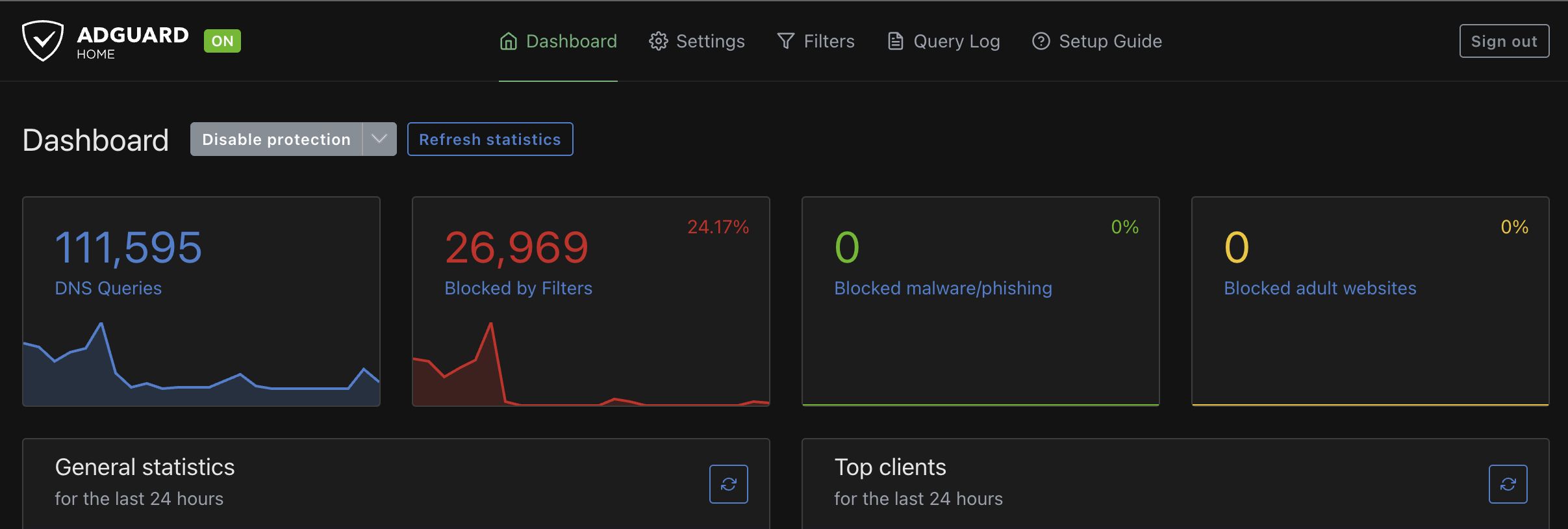Refresh Top clients with reload icon
The width and height of the screenshot is (1568, 529).
1508,484
